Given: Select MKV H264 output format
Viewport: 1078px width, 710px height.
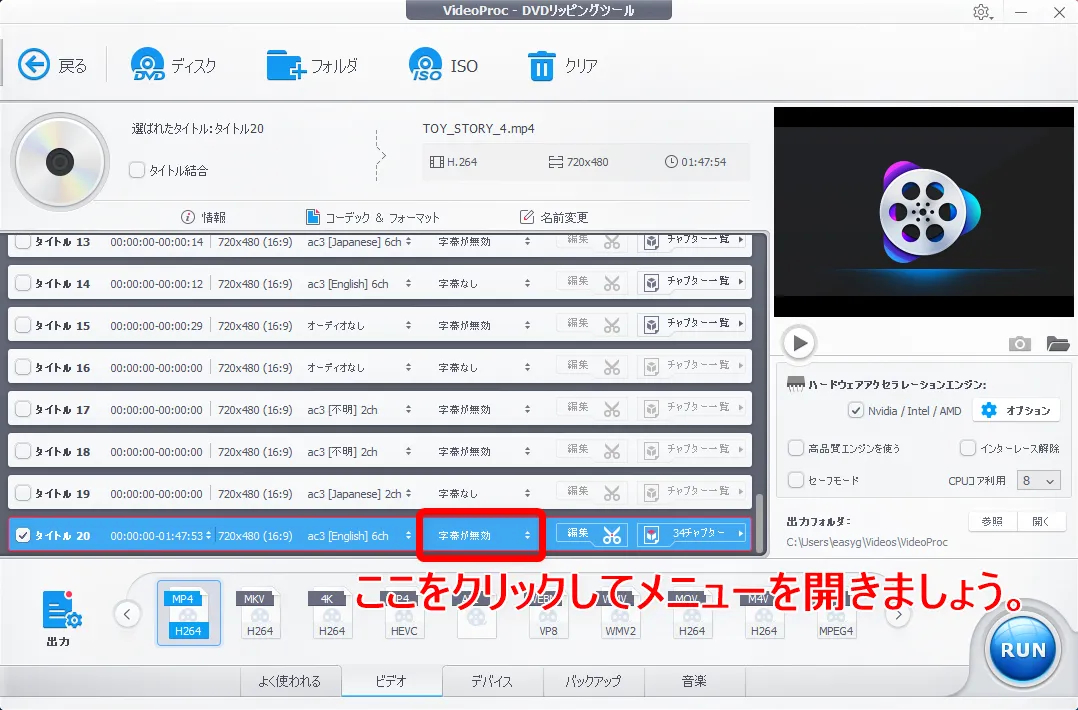Looking at the screenshot, I should pyautogui.click(x=260, y=614).
